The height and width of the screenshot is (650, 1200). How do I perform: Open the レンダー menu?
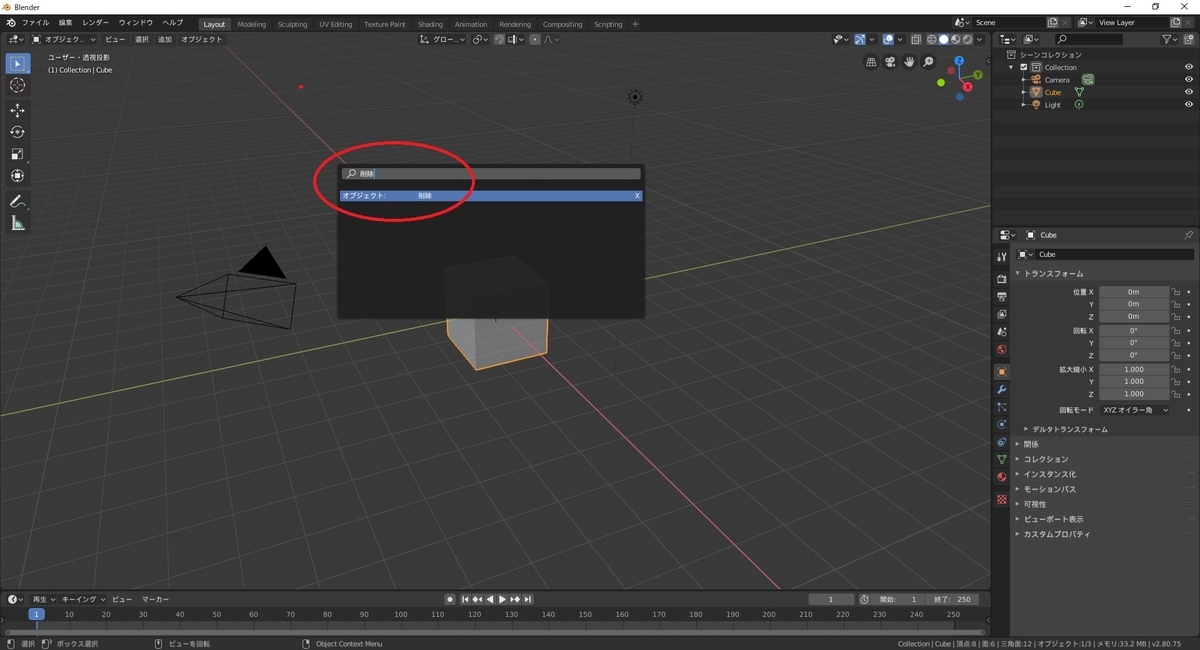point(95,22)
